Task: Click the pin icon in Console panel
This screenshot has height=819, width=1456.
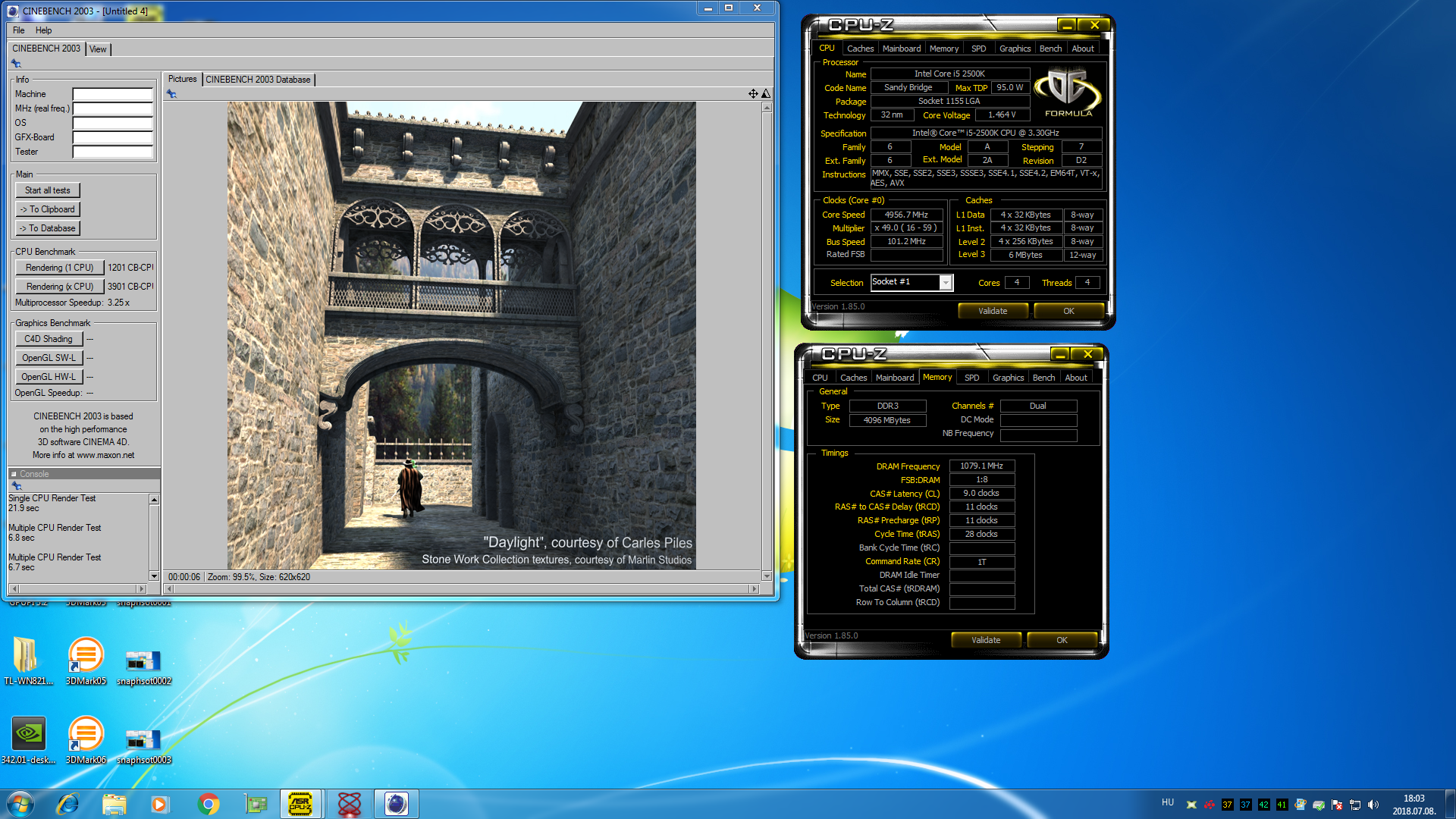Action: click(x=16, y=485)
